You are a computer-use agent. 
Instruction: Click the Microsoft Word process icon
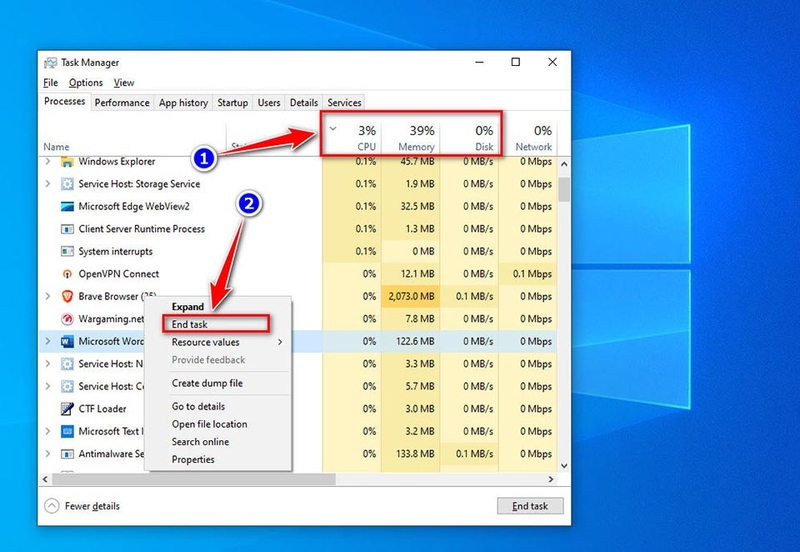67,341
